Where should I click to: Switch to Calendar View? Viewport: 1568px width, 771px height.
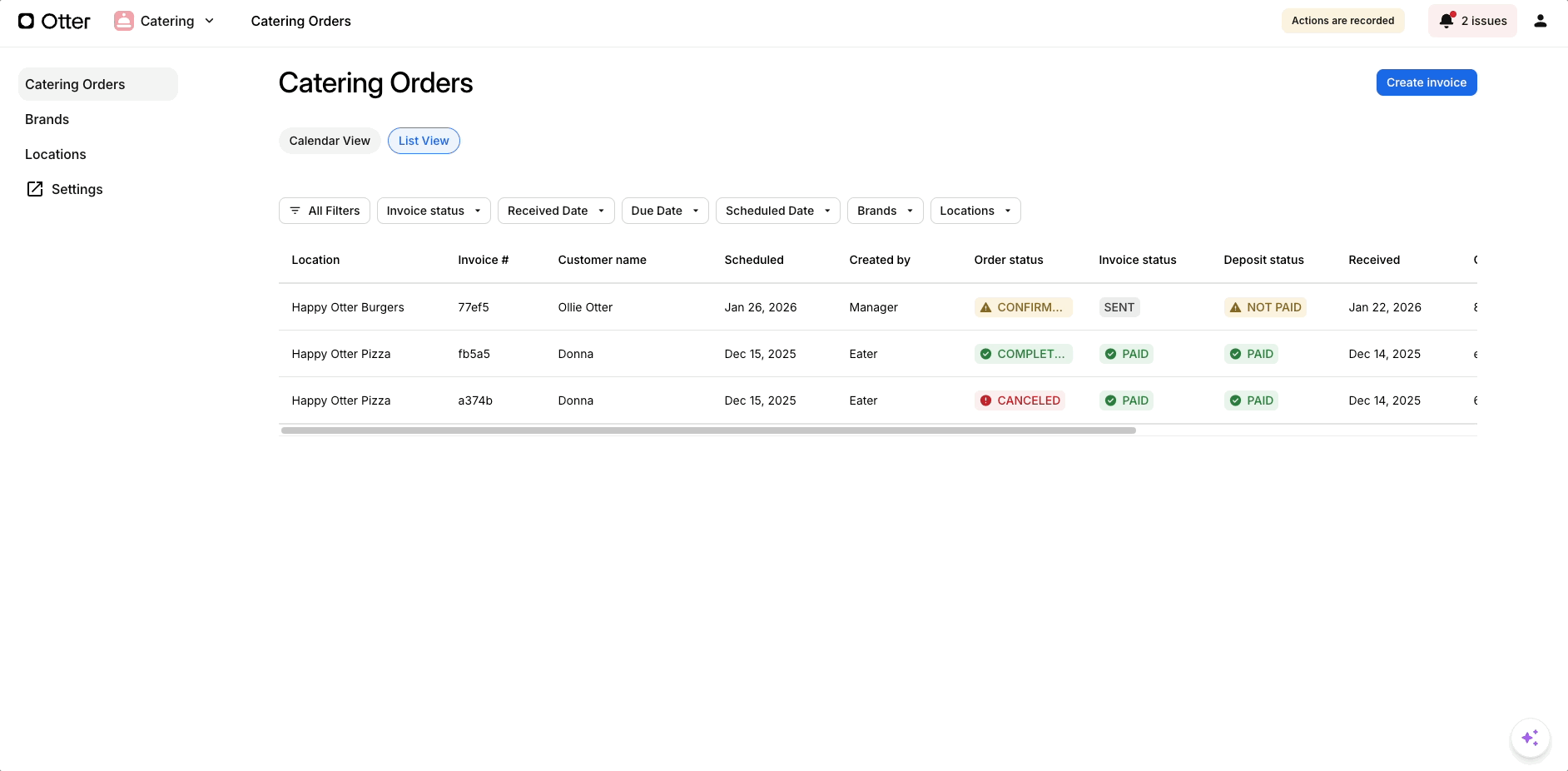pos(330,141)
